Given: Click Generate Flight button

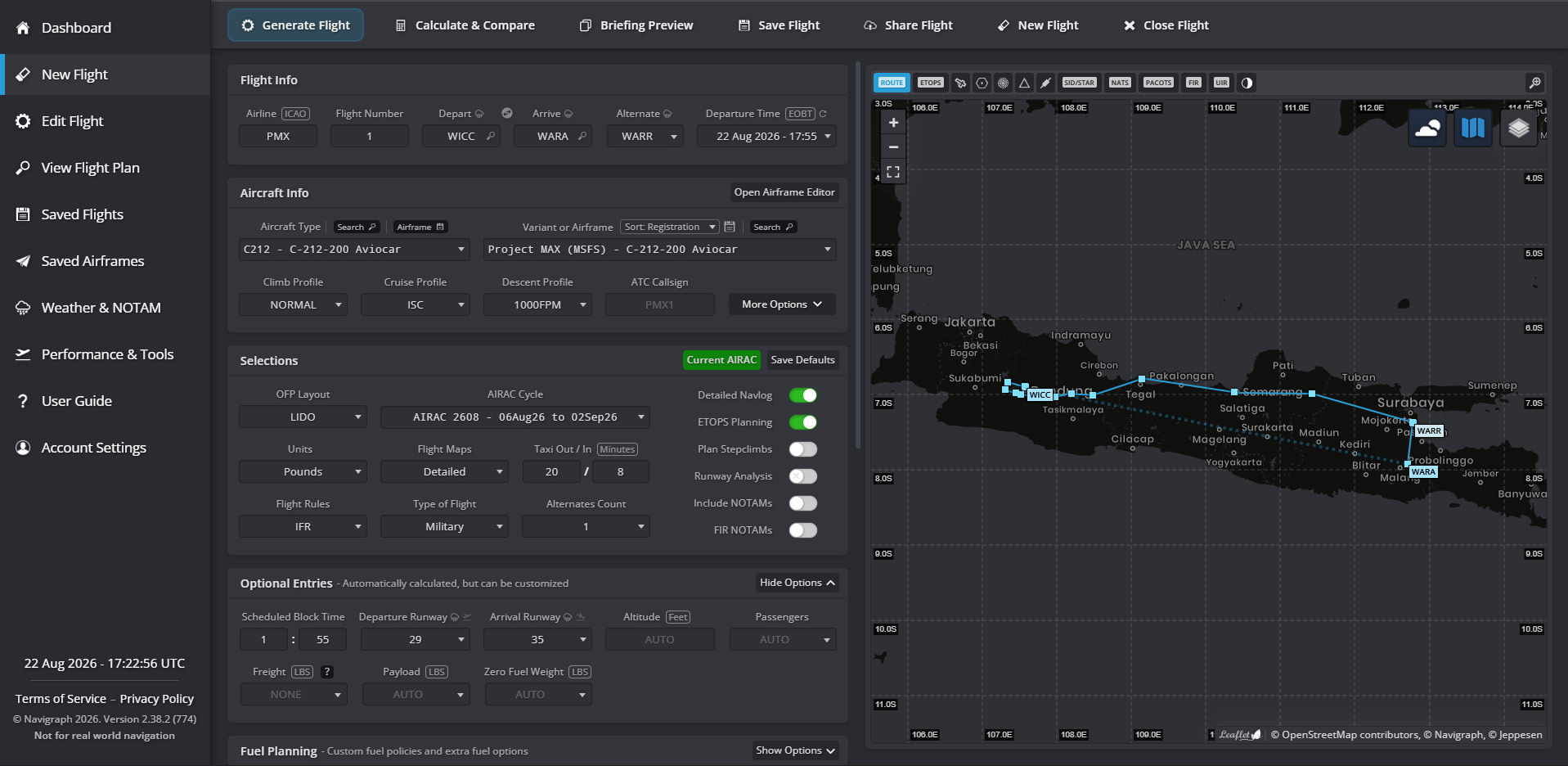Looking at the screenshot, I should [x=295, y=25].
